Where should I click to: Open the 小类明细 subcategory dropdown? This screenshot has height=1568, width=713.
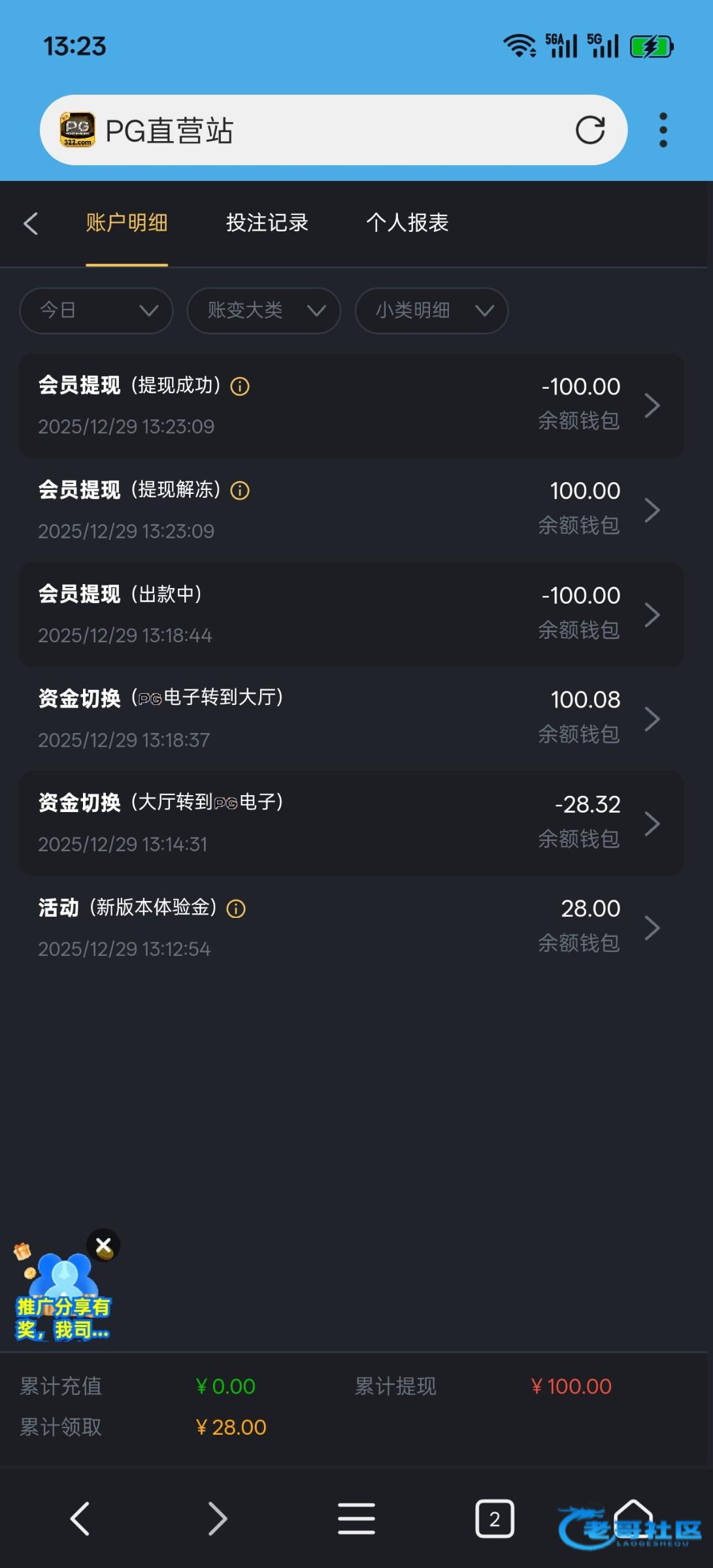click(431, 311)
